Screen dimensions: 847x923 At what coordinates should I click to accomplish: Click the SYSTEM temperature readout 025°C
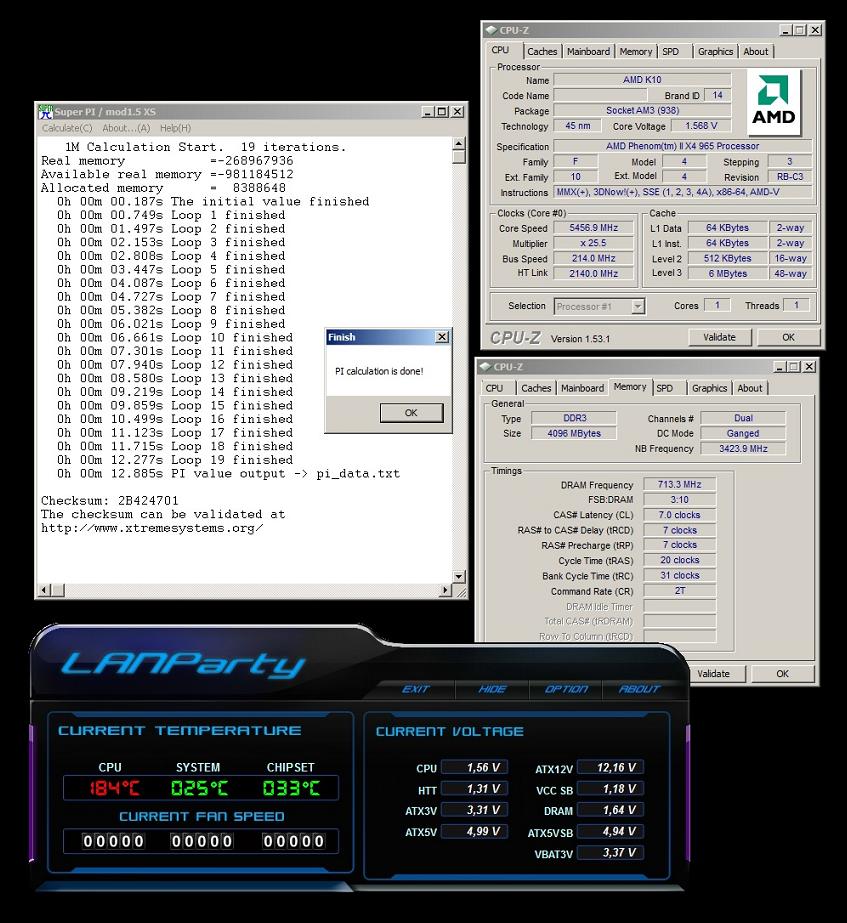click(x=199, y=788)
